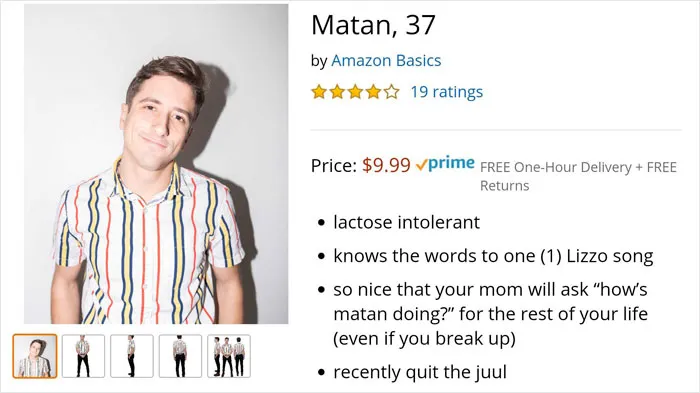The width and height of the screenshot is (700, 393).
Task: Select the side-view full-body thumbnail
Action: (x=132, y=356)
